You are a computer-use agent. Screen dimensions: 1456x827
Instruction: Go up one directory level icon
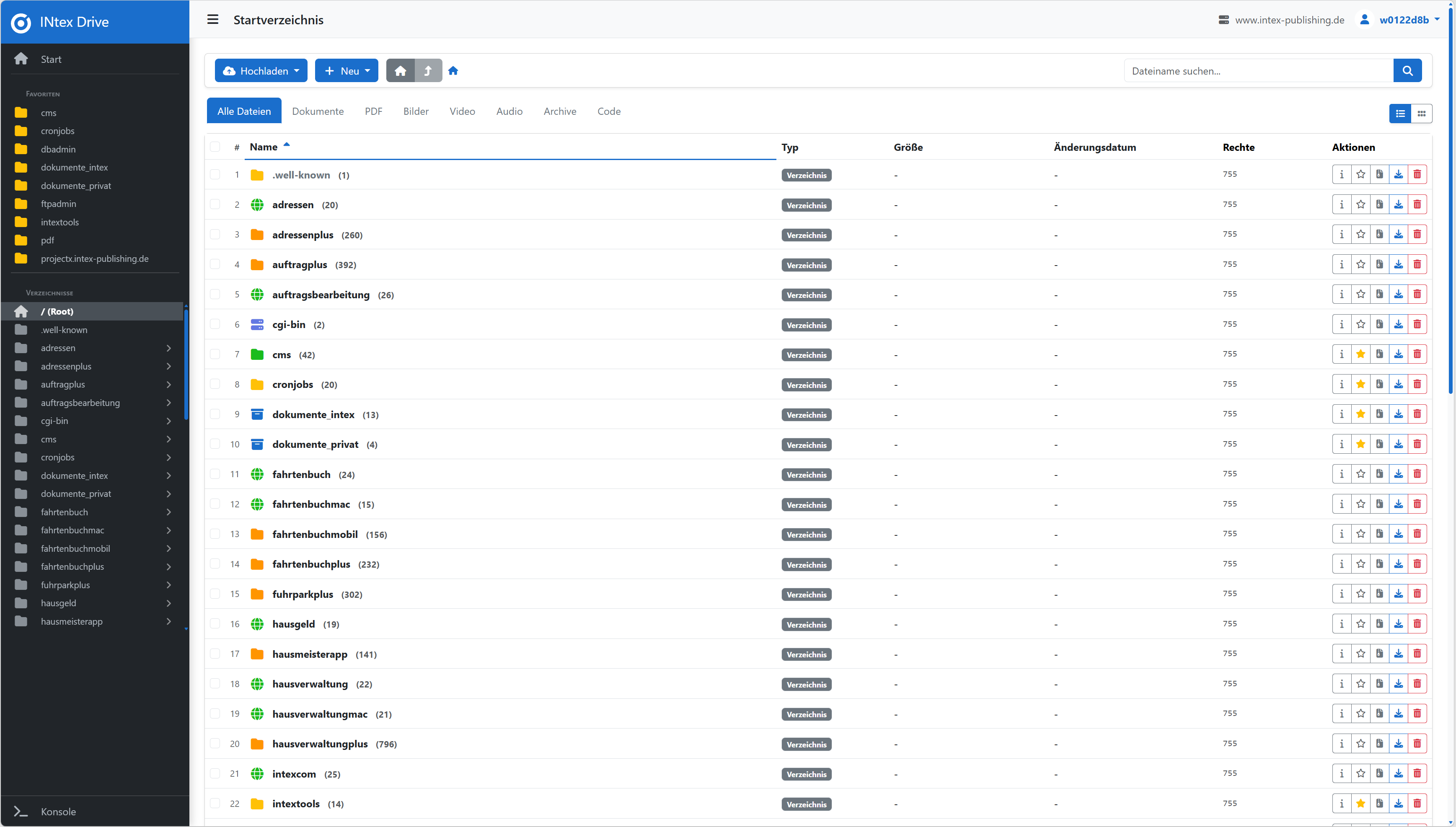coord(428,71)
